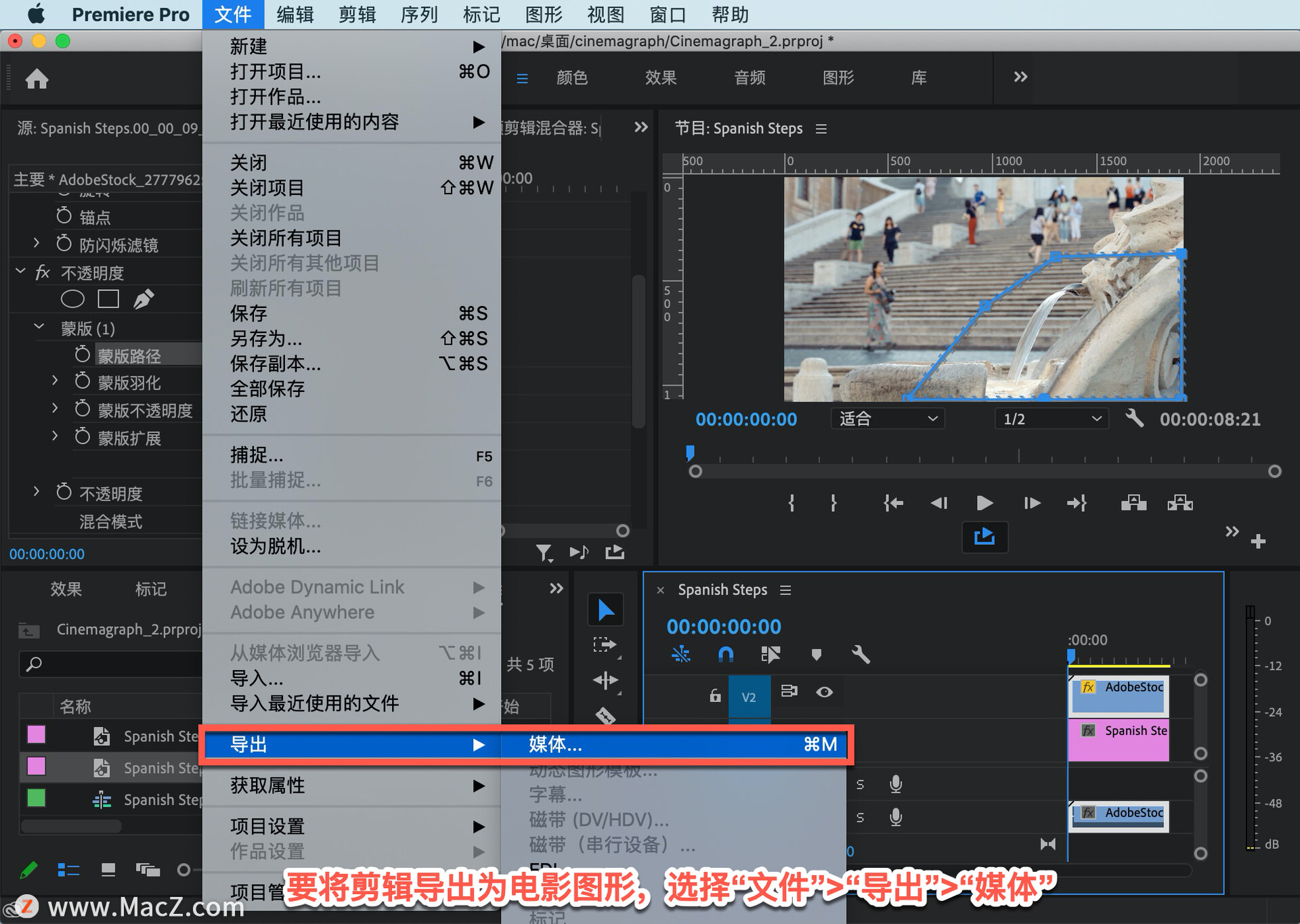The height and width of the screenshot is (924, 1300).
Task: Expand the 蒙版羽化 property
Action: coord(55,381)
